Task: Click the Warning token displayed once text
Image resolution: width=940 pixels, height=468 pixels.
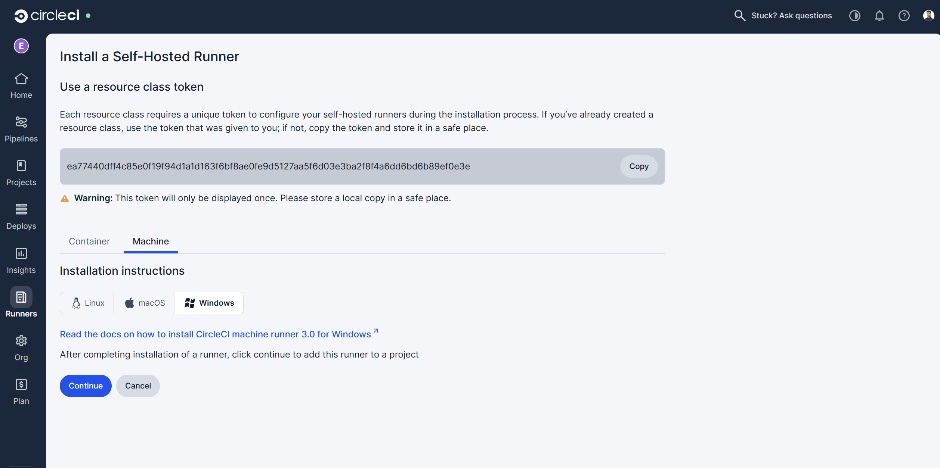Action: pos(262,198)
